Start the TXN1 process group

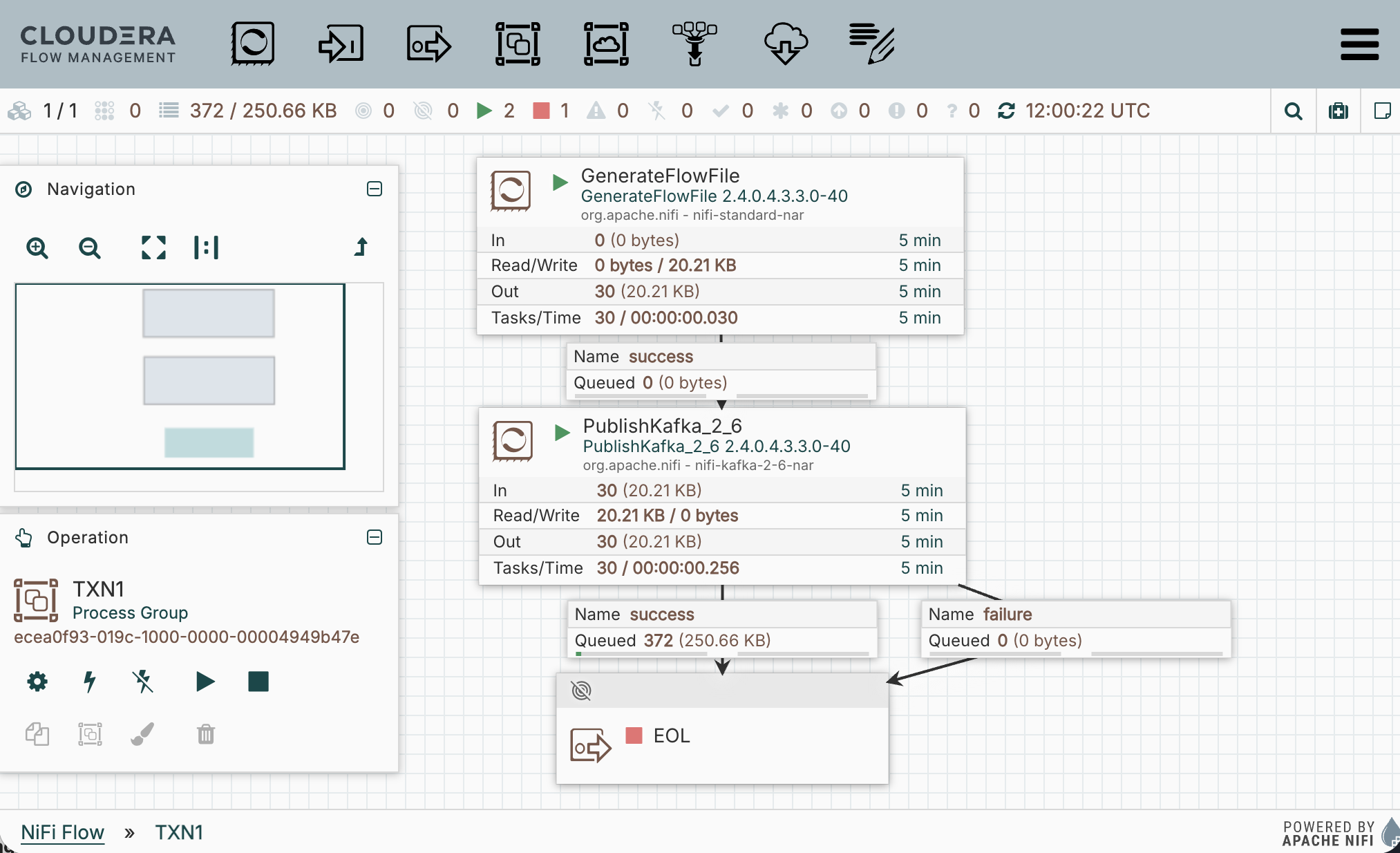205,682
